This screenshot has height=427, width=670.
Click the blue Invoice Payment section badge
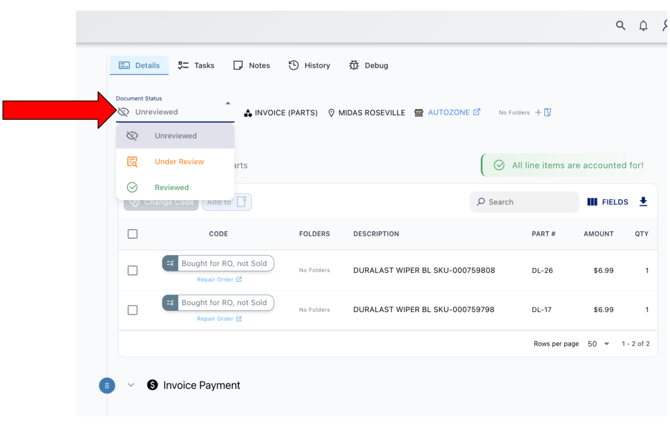pos(107,385)
